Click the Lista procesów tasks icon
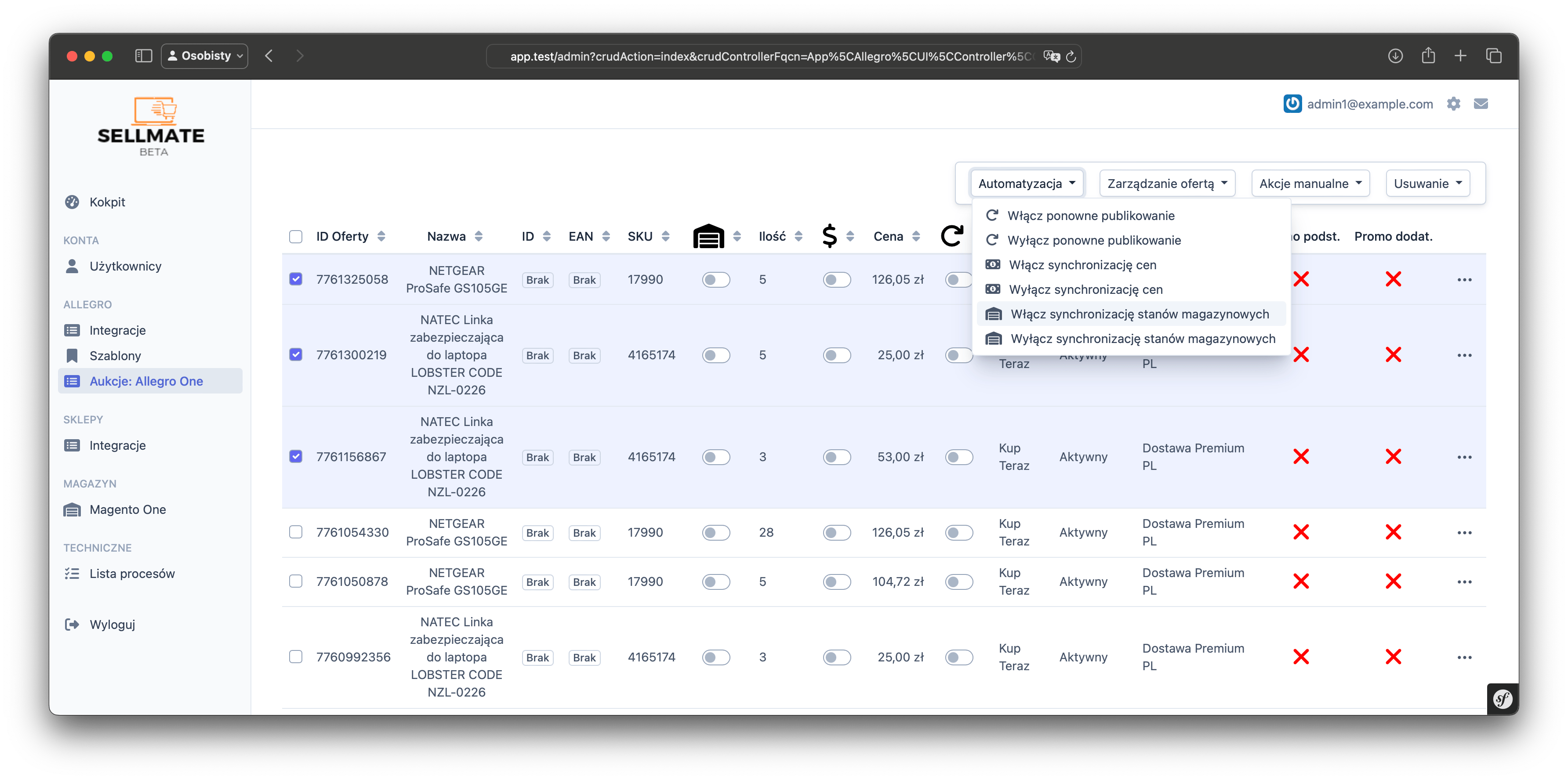Image resolution: width=1568 pixels, height=780 pixels. point(72,574)
